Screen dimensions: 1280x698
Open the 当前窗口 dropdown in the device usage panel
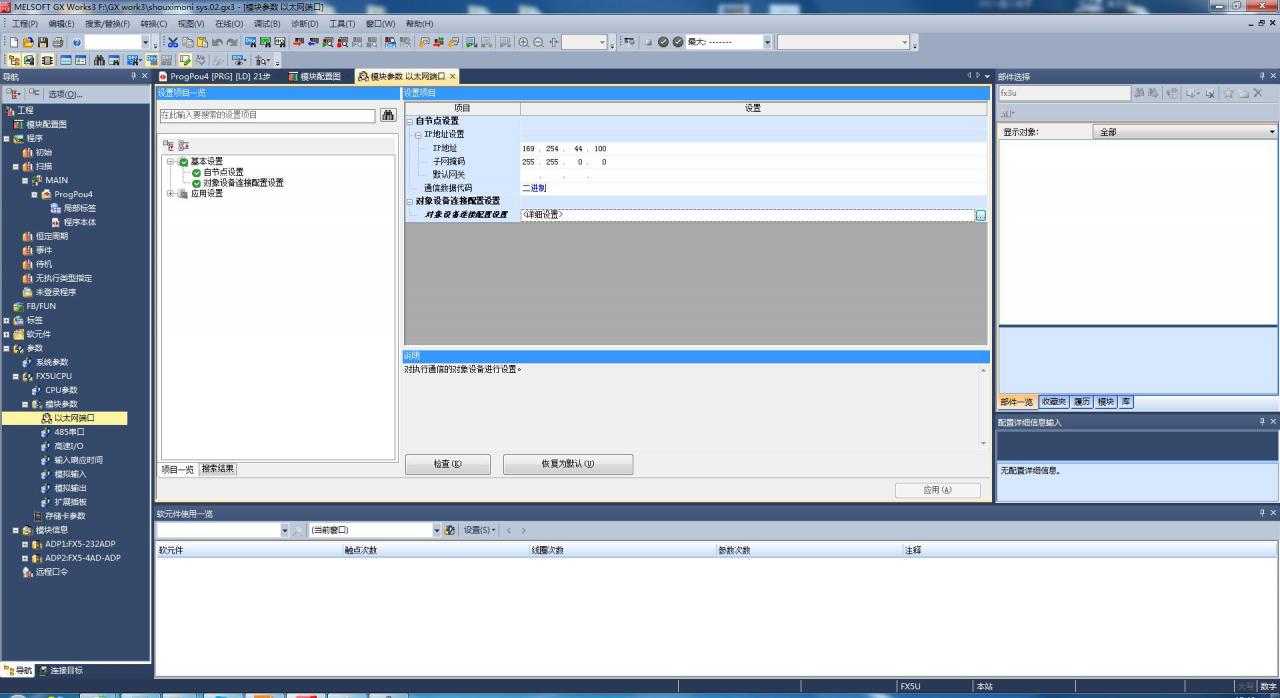click(436, 530)
